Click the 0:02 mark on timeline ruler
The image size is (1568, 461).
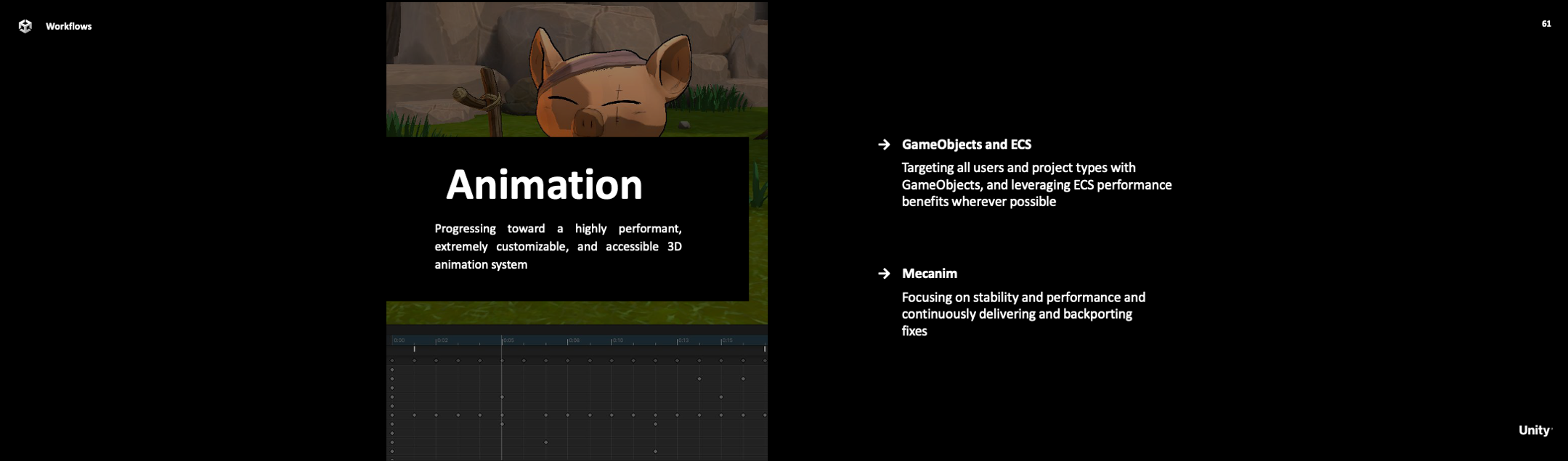(x=442, y=340)
